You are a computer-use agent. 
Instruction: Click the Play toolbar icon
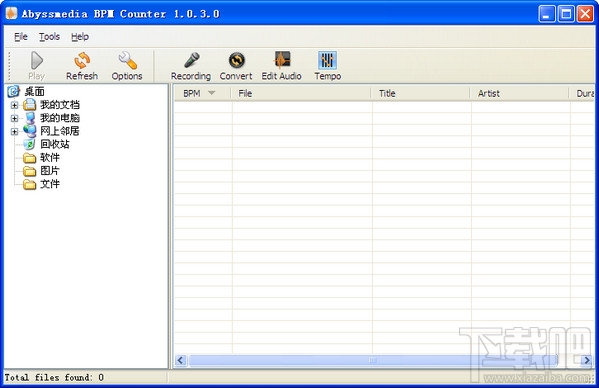tap(37, 60)
